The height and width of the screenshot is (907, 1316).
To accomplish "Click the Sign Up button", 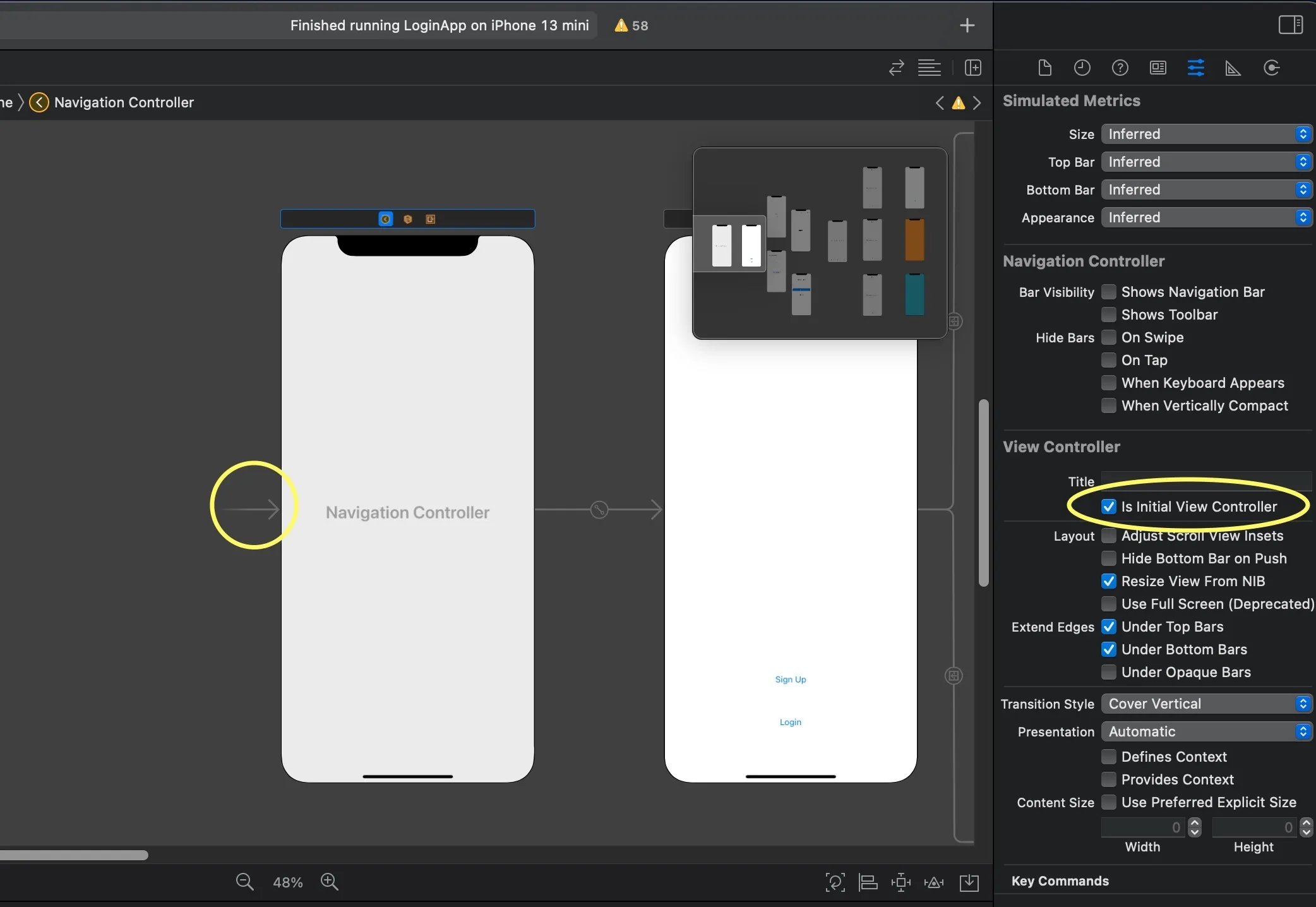I will (790, 680).
